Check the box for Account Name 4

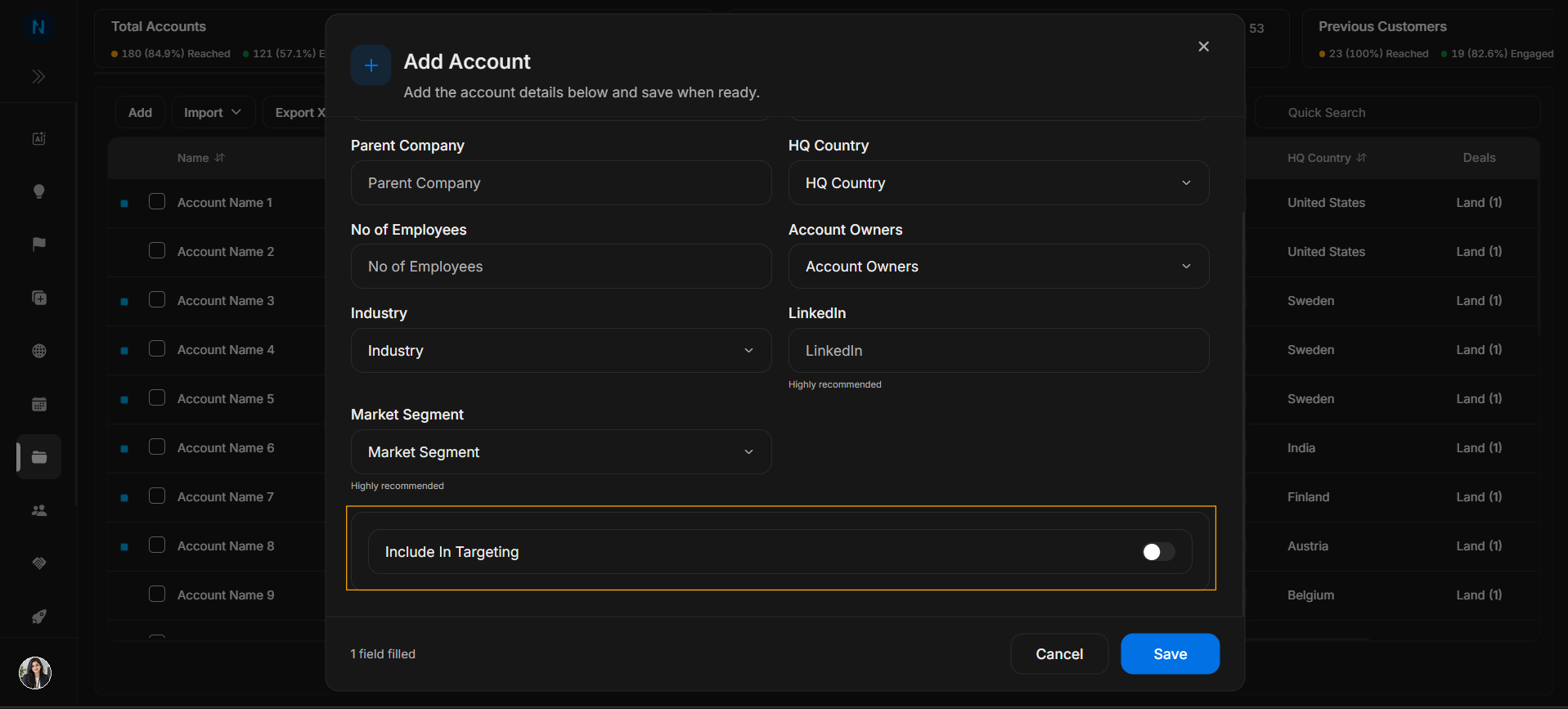click(x=157, y=348)
